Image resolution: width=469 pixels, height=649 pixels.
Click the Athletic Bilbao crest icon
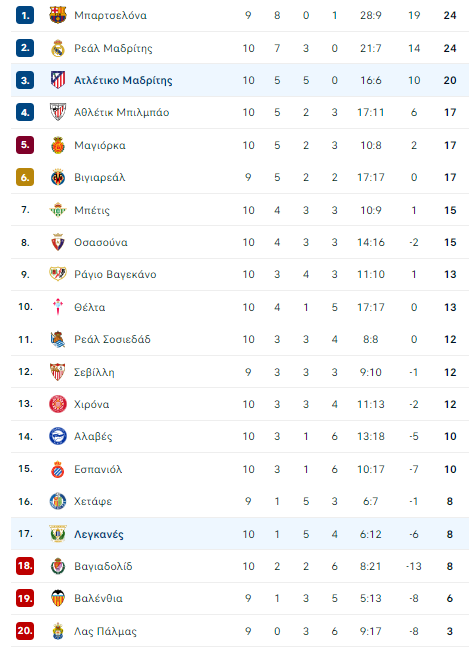tap(58, 112)
